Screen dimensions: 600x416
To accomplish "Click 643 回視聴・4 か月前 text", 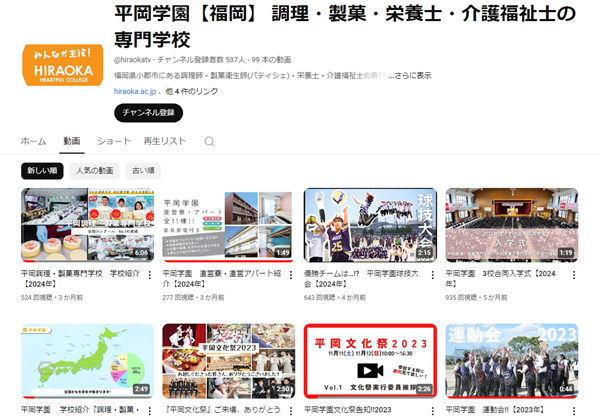I will 334,297.
